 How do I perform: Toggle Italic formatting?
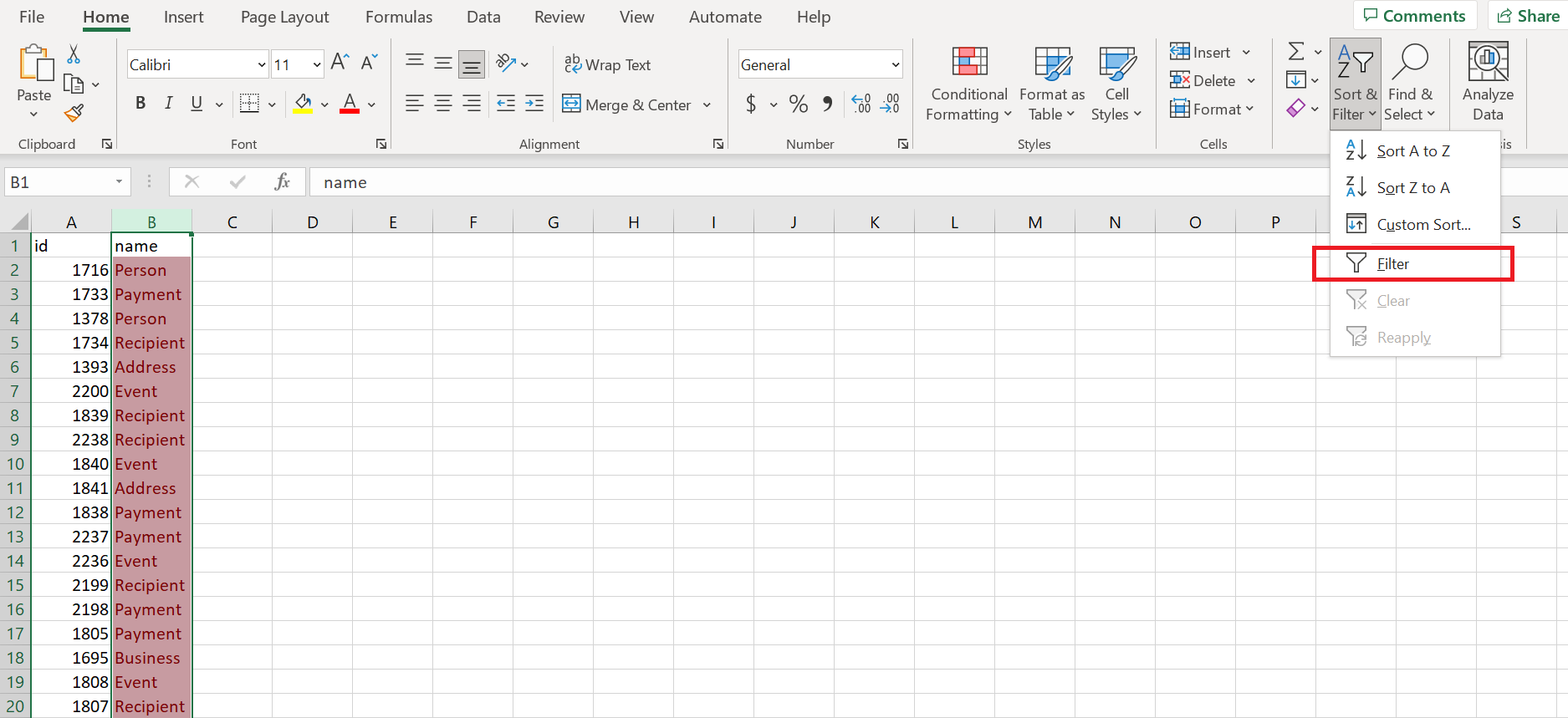click(168, 104)
